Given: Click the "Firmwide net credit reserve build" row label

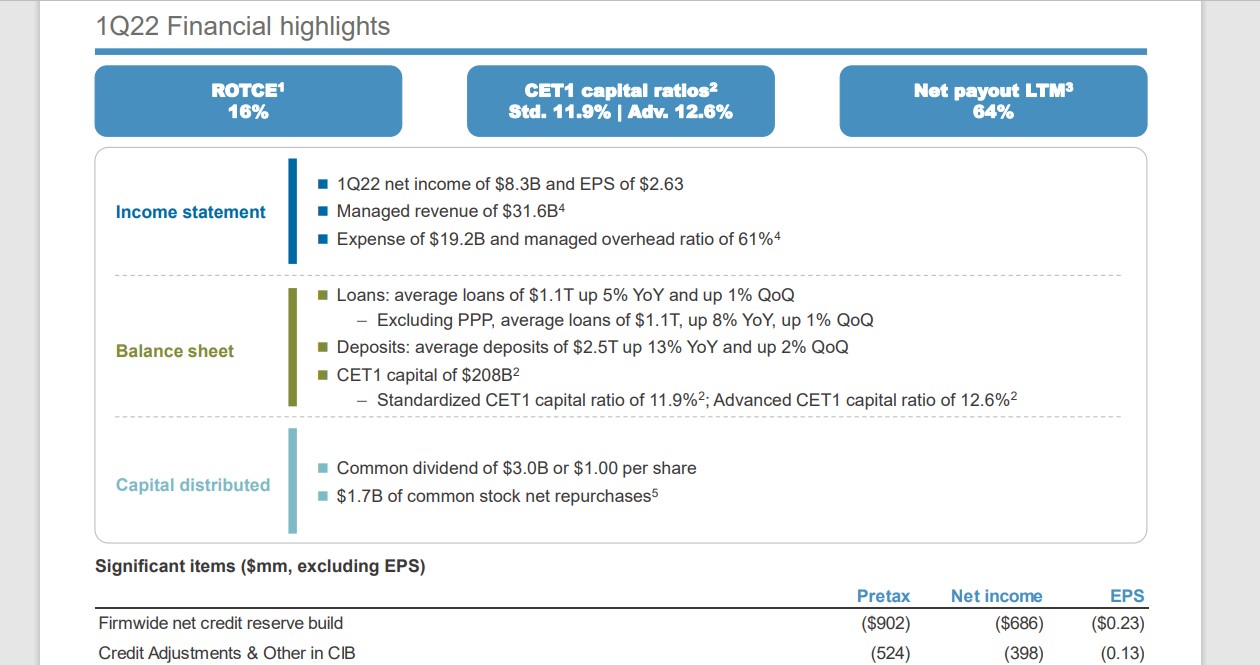Looking at the screenshot, I should click(221, 624).
